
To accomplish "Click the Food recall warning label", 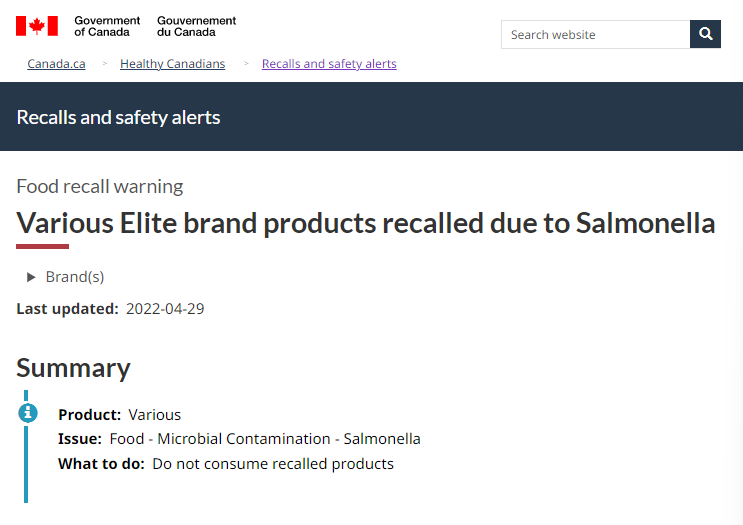I will pyautogui.click(x=100, y=187).
